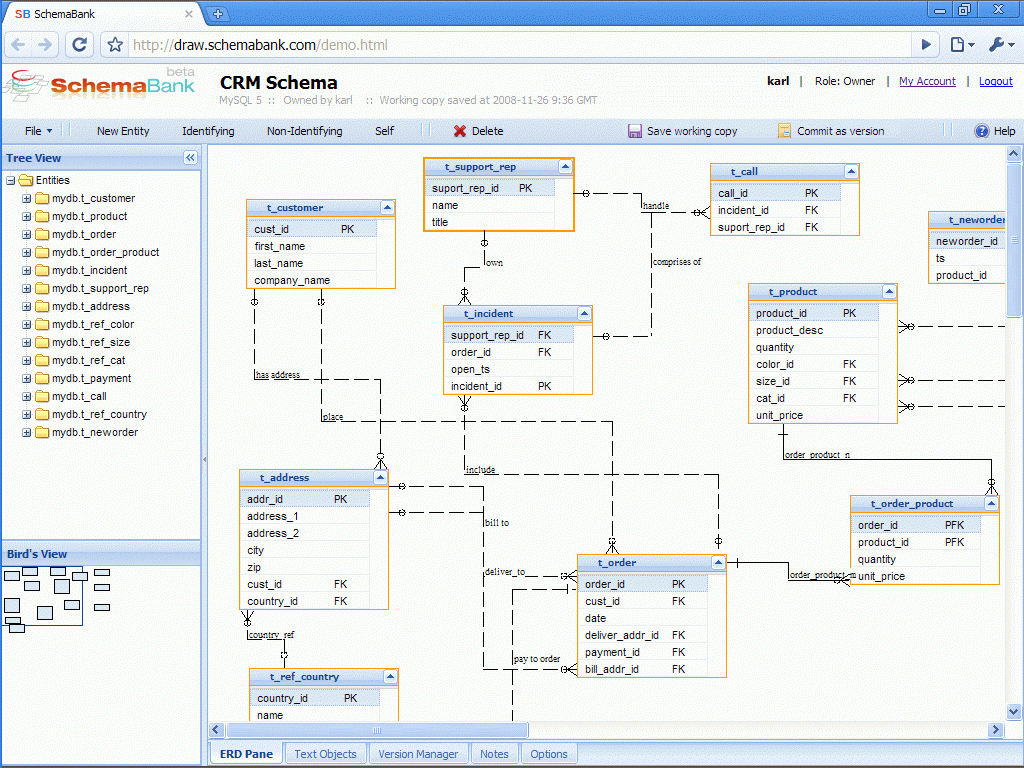The width and height of the screenshot is (1024, 768).
Task: Reload the page with the refresh icon
Action: [79, 44]
